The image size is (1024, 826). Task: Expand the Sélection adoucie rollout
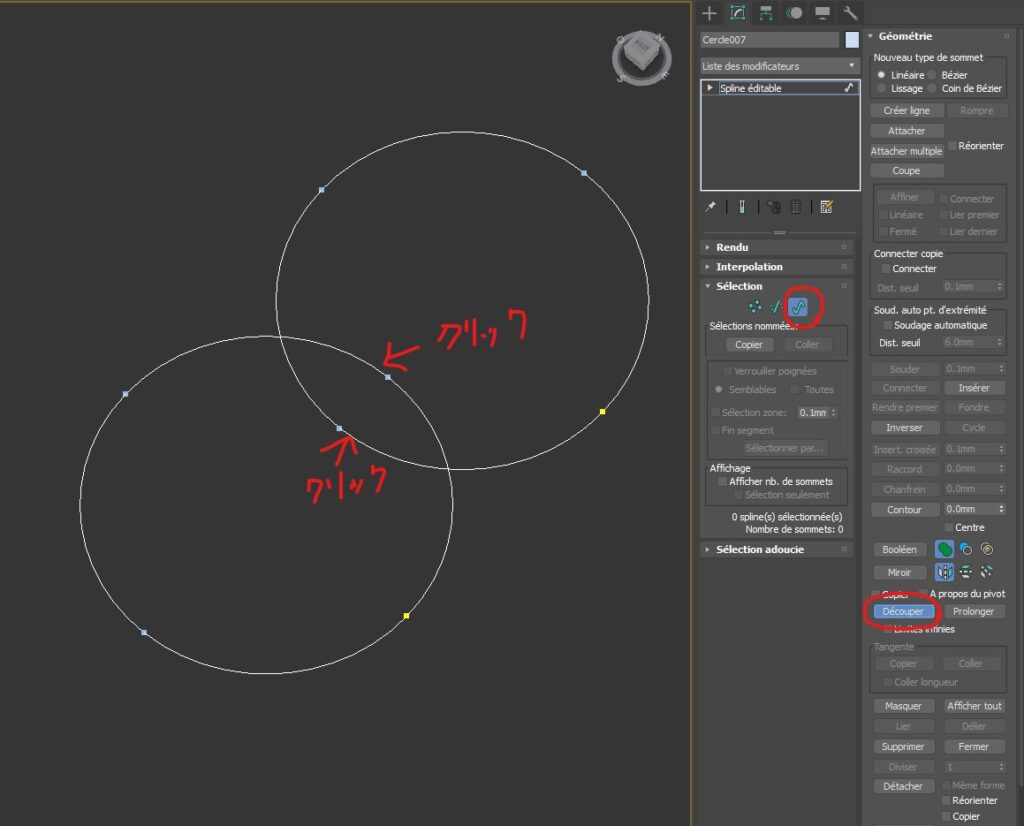pos(759,549)
